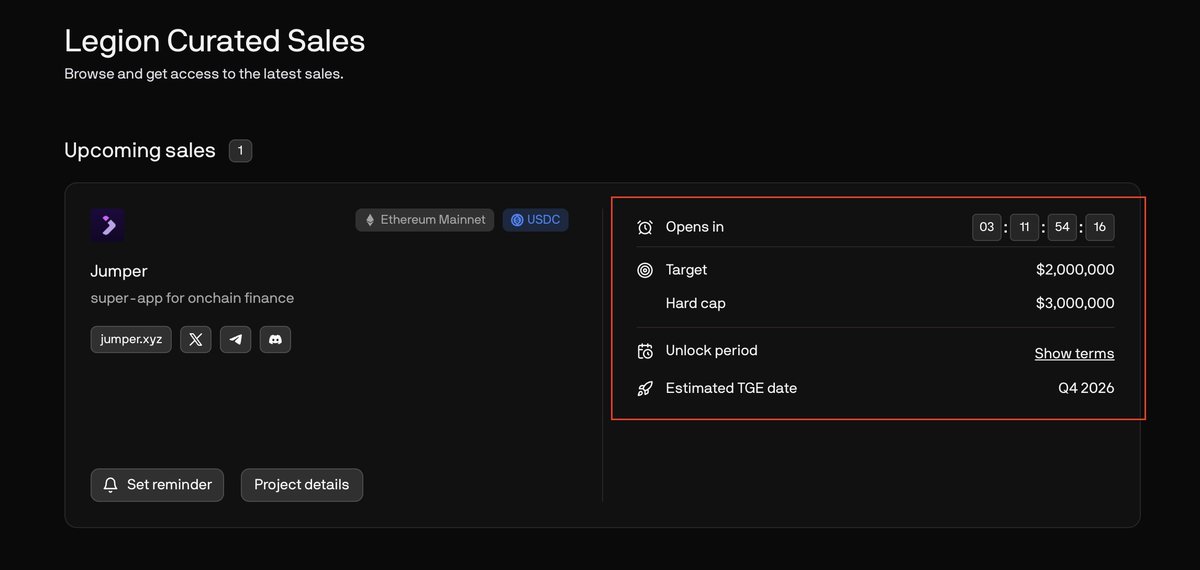Open the jumper.xyz website link
Image resolution: width=1200 pixels, height=570 pixels.
click(x=131, y=339)
